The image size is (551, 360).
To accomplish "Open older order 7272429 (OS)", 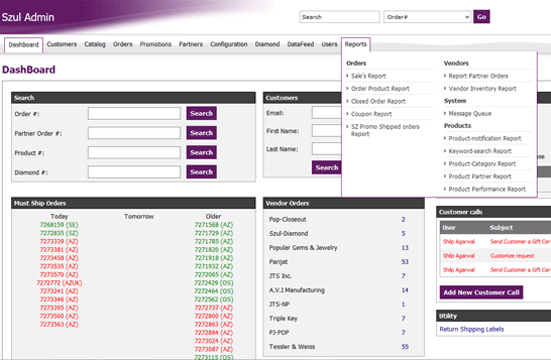I will pos(214,283).
